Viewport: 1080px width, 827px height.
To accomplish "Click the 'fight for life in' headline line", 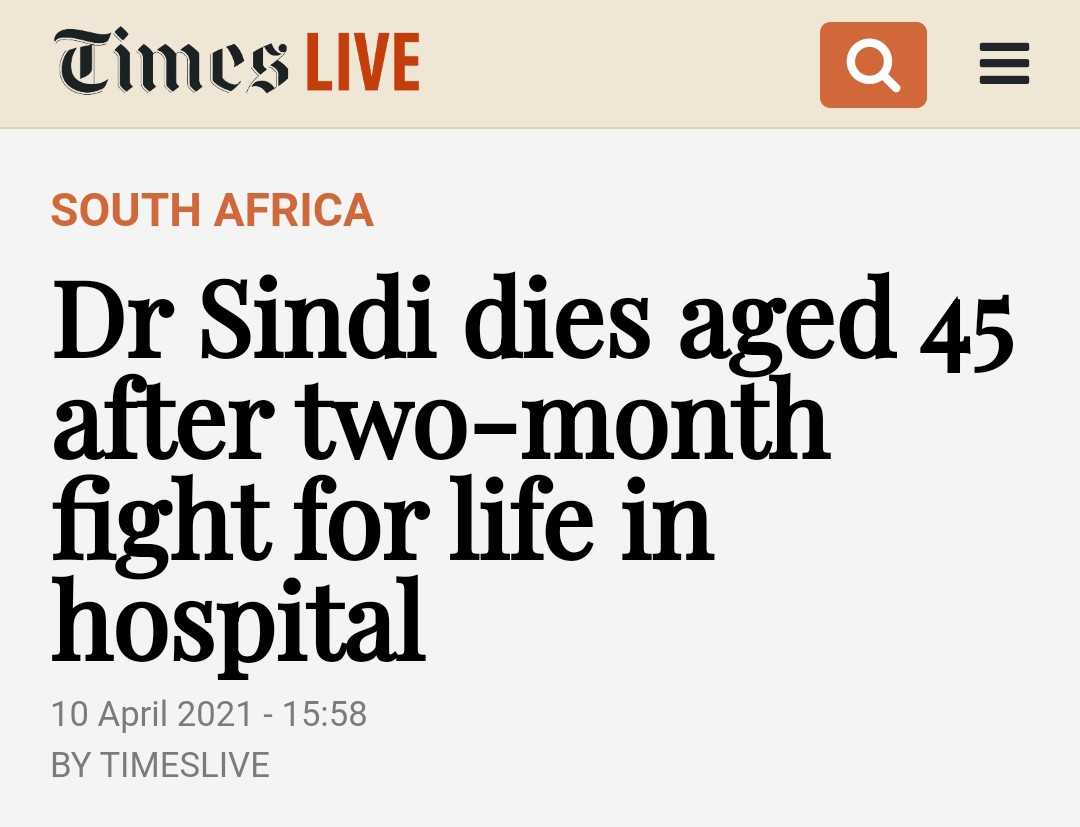I will [382, 522].
